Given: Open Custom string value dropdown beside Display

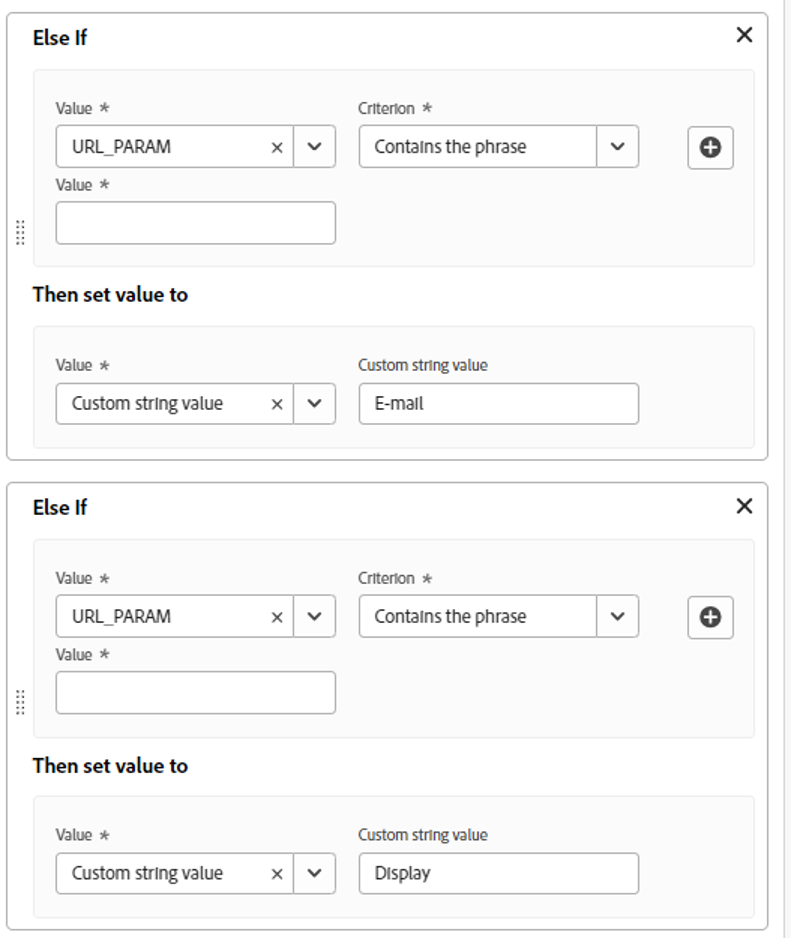Looking at the screenshot, I should [314, 874].
